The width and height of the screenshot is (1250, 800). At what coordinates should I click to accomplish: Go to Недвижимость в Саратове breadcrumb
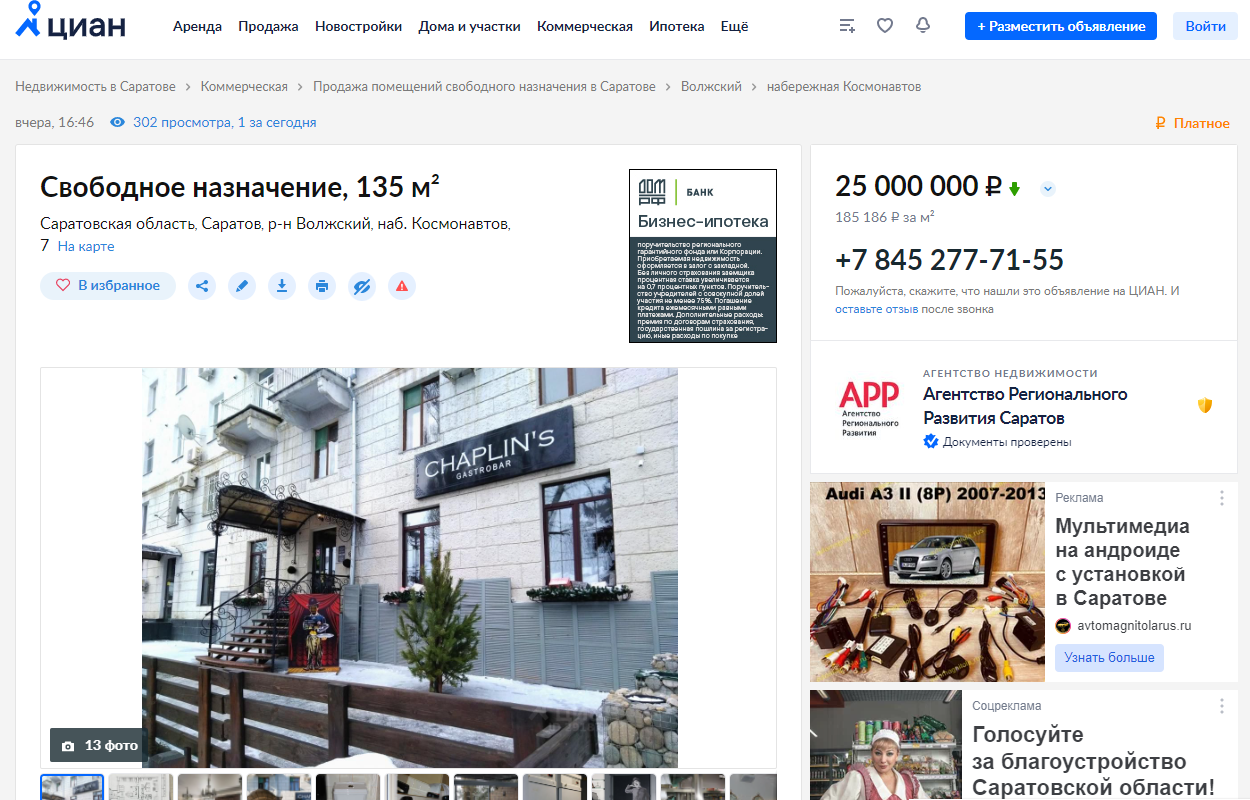(x=95, y=87)
